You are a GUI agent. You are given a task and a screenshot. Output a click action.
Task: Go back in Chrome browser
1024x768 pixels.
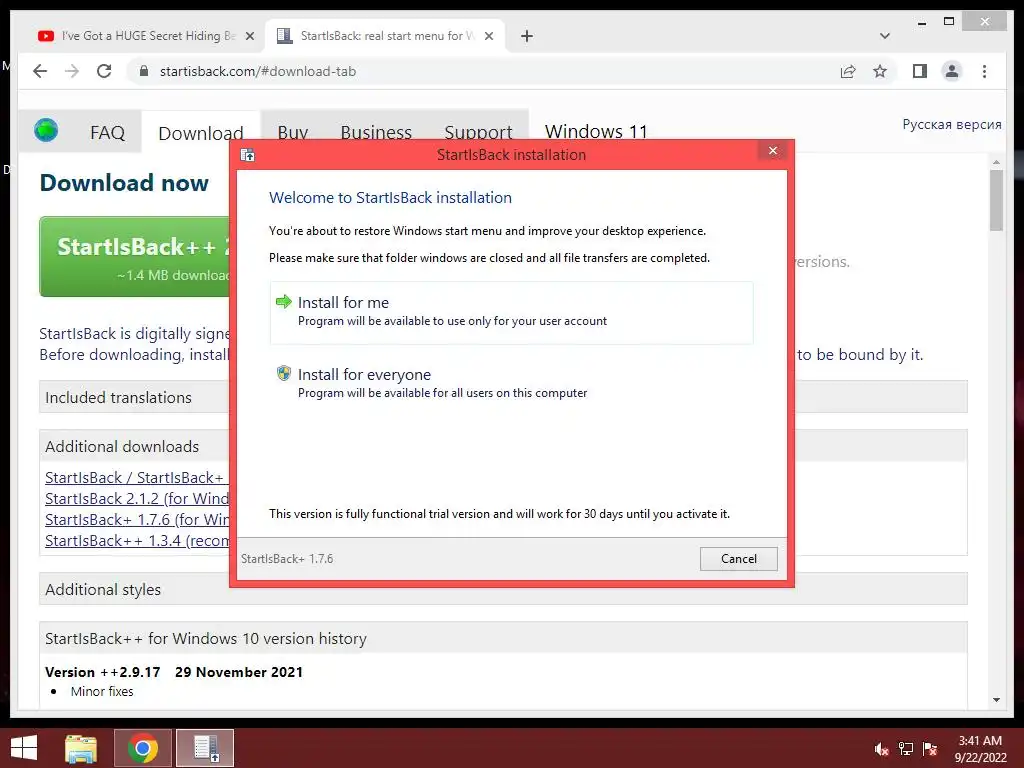point(40,71)
